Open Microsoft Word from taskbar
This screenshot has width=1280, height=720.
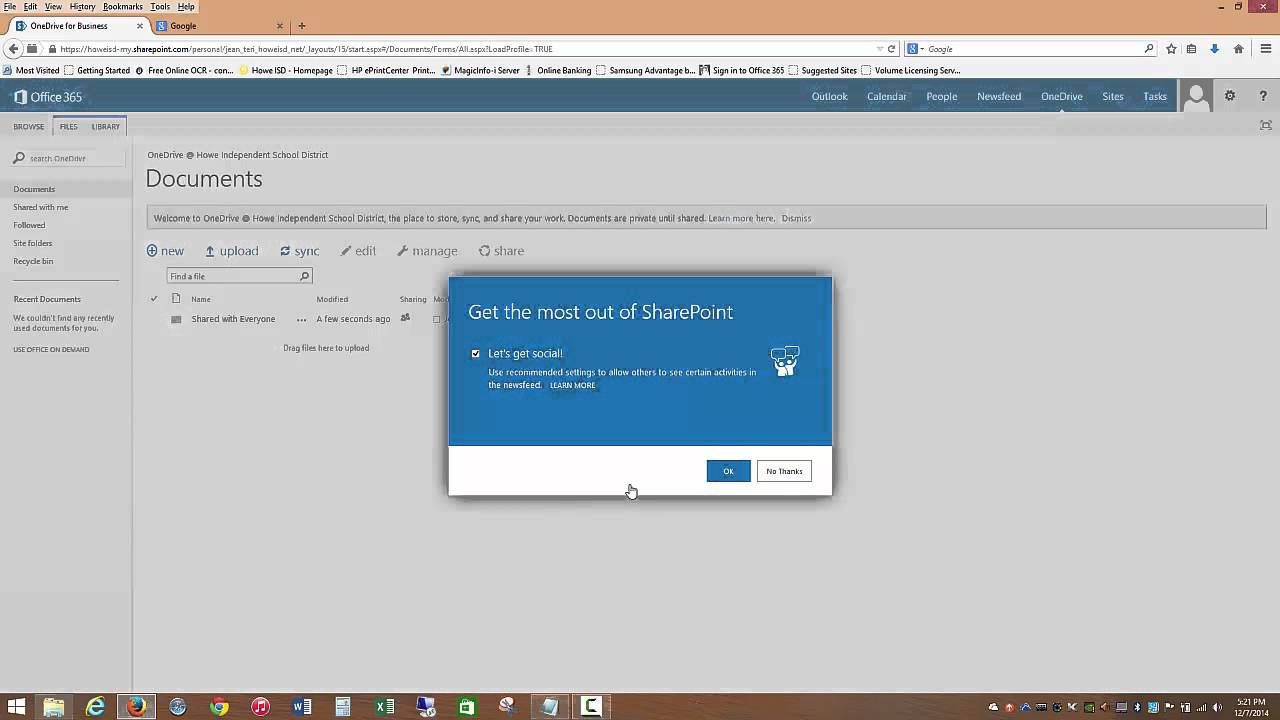point(301,707)
